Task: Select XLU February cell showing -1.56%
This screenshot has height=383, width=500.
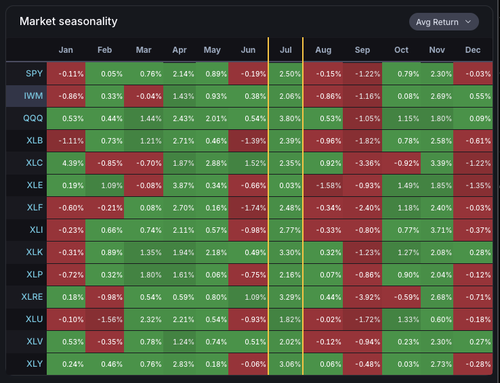Action: click(x=105, y=319)
